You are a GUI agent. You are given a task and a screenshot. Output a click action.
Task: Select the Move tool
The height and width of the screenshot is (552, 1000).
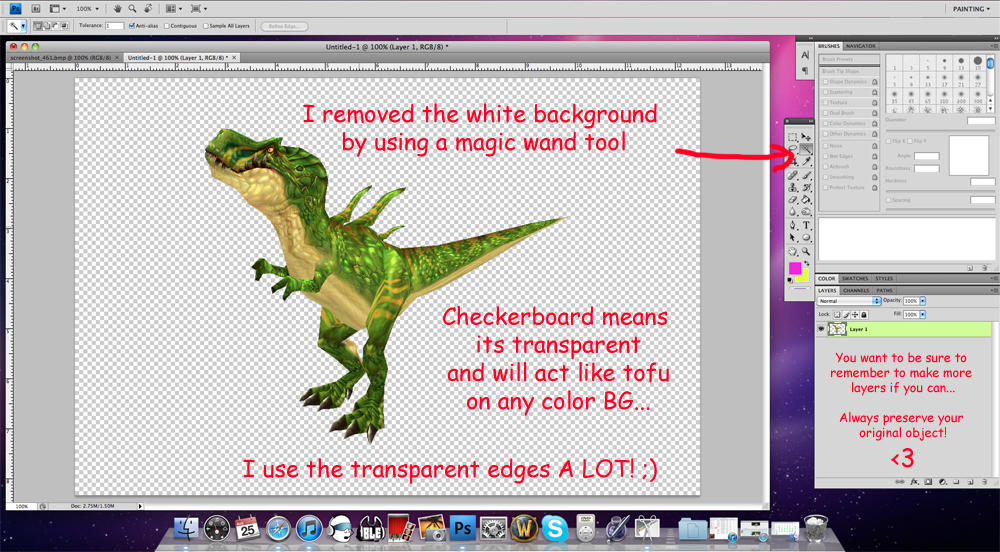pyautogui.click(x=806, y=136)
